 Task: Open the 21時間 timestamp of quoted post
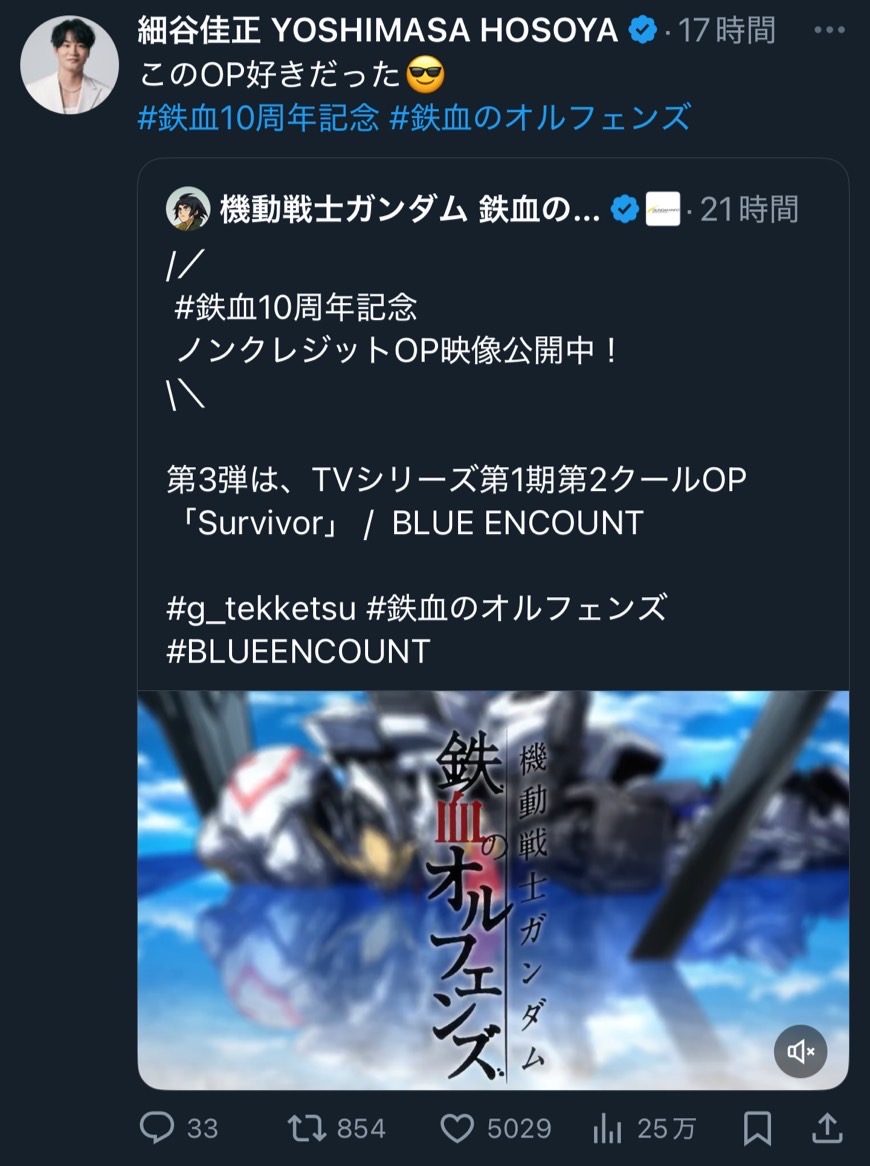click(x=750, y=210)
